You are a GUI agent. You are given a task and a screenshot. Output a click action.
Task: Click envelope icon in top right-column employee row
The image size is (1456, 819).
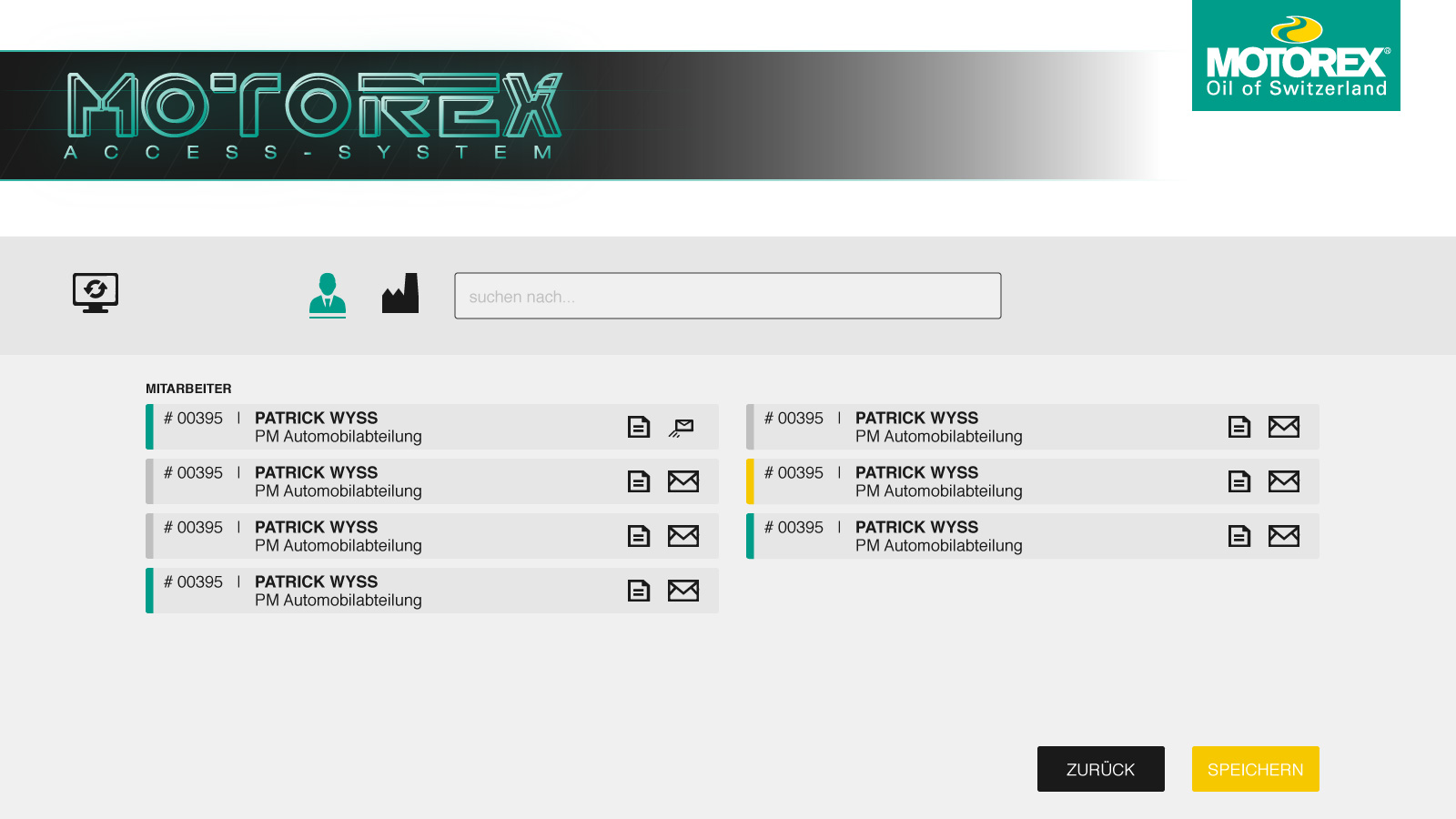tap(1283, 427)
